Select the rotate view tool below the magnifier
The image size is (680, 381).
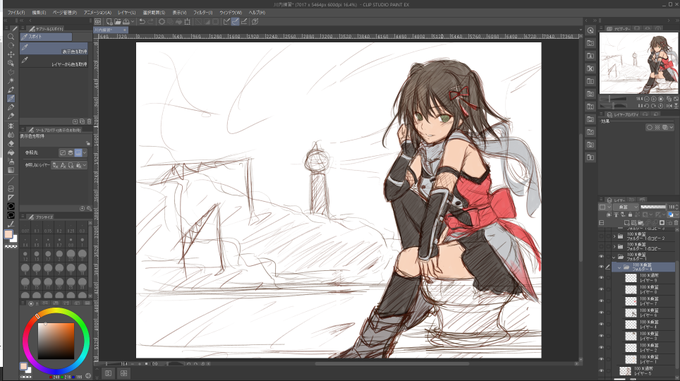click(x=11, y=46)
